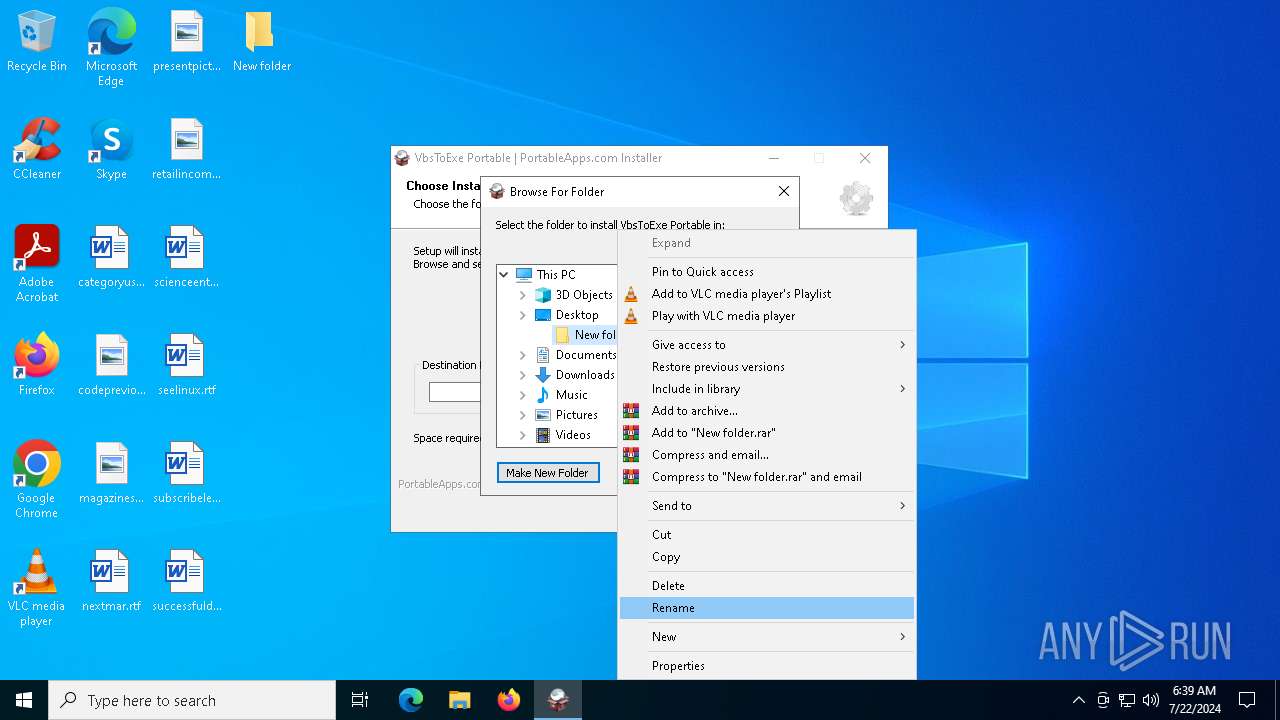Select the New folder tree item
The image size is (1280, 720).
click(x=586, y=335)
